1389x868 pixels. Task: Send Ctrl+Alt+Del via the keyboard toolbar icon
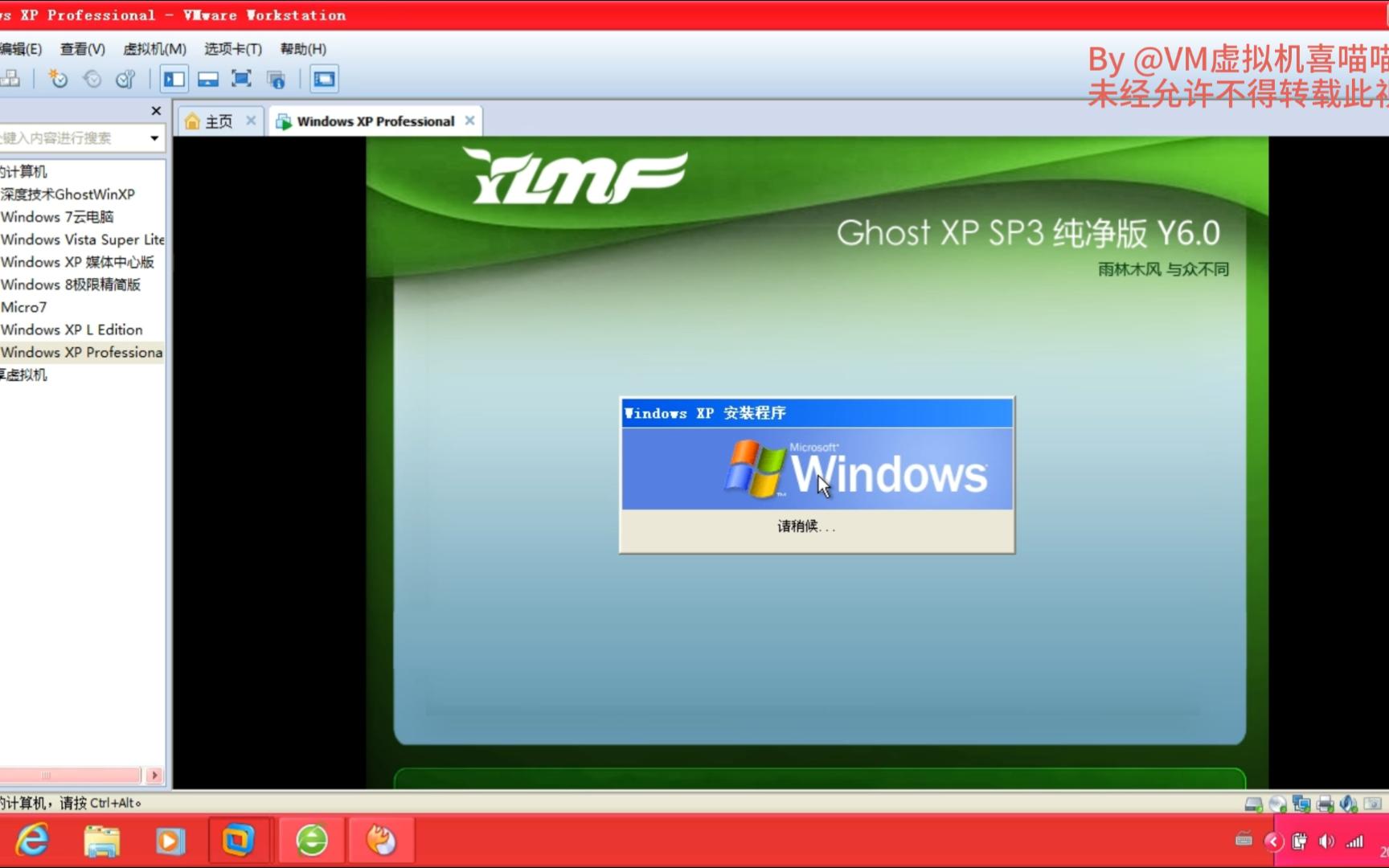(10, 79)
